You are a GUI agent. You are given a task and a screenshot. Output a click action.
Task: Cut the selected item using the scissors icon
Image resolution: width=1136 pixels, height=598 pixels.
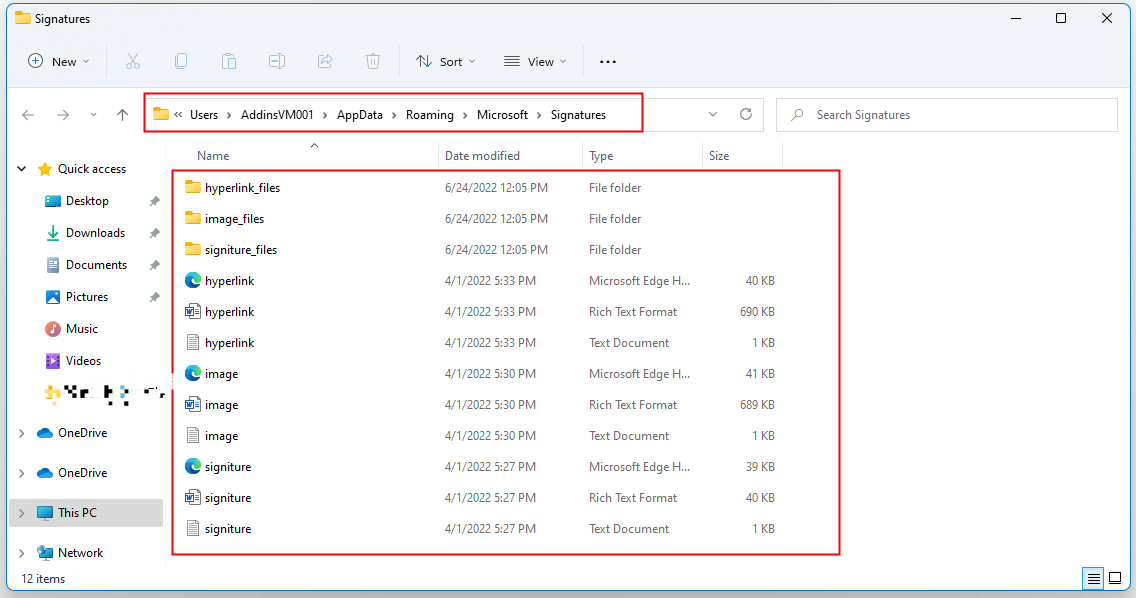(133, 61)
